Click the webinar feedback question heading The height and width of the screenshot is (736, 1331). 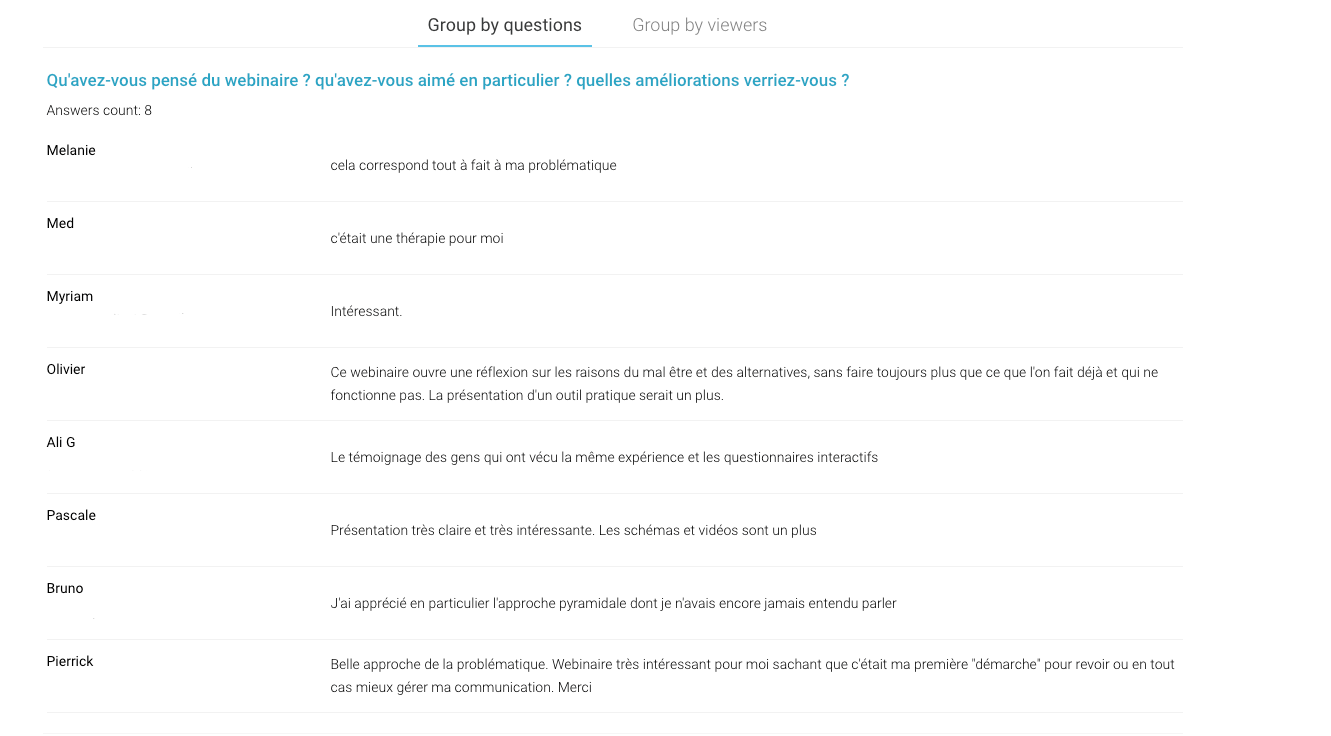(x=448, y=80)
